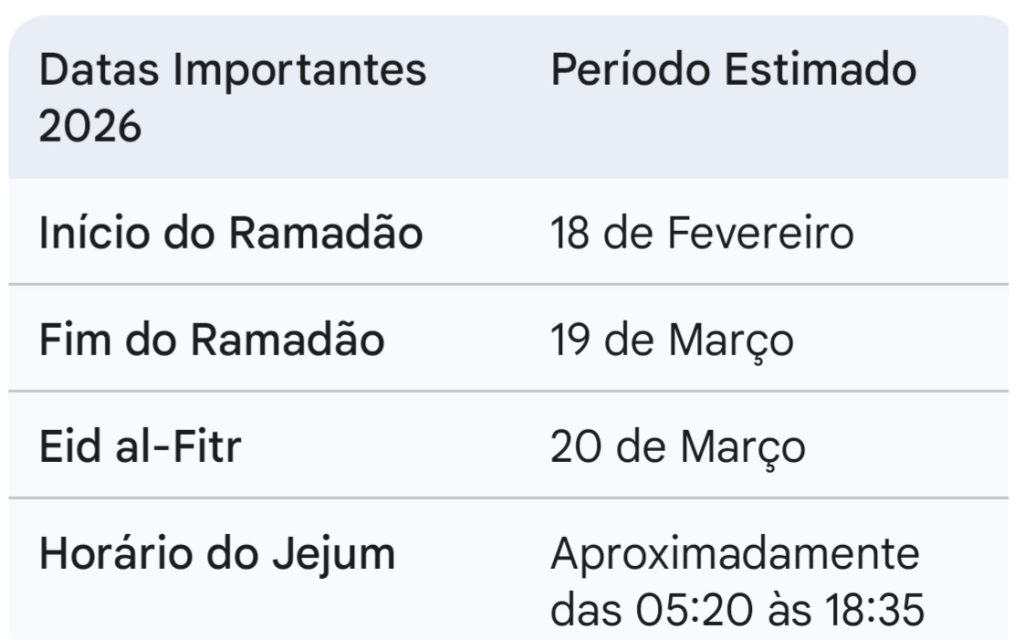Click the day number 18 before Fevereiro

[570, 234]
